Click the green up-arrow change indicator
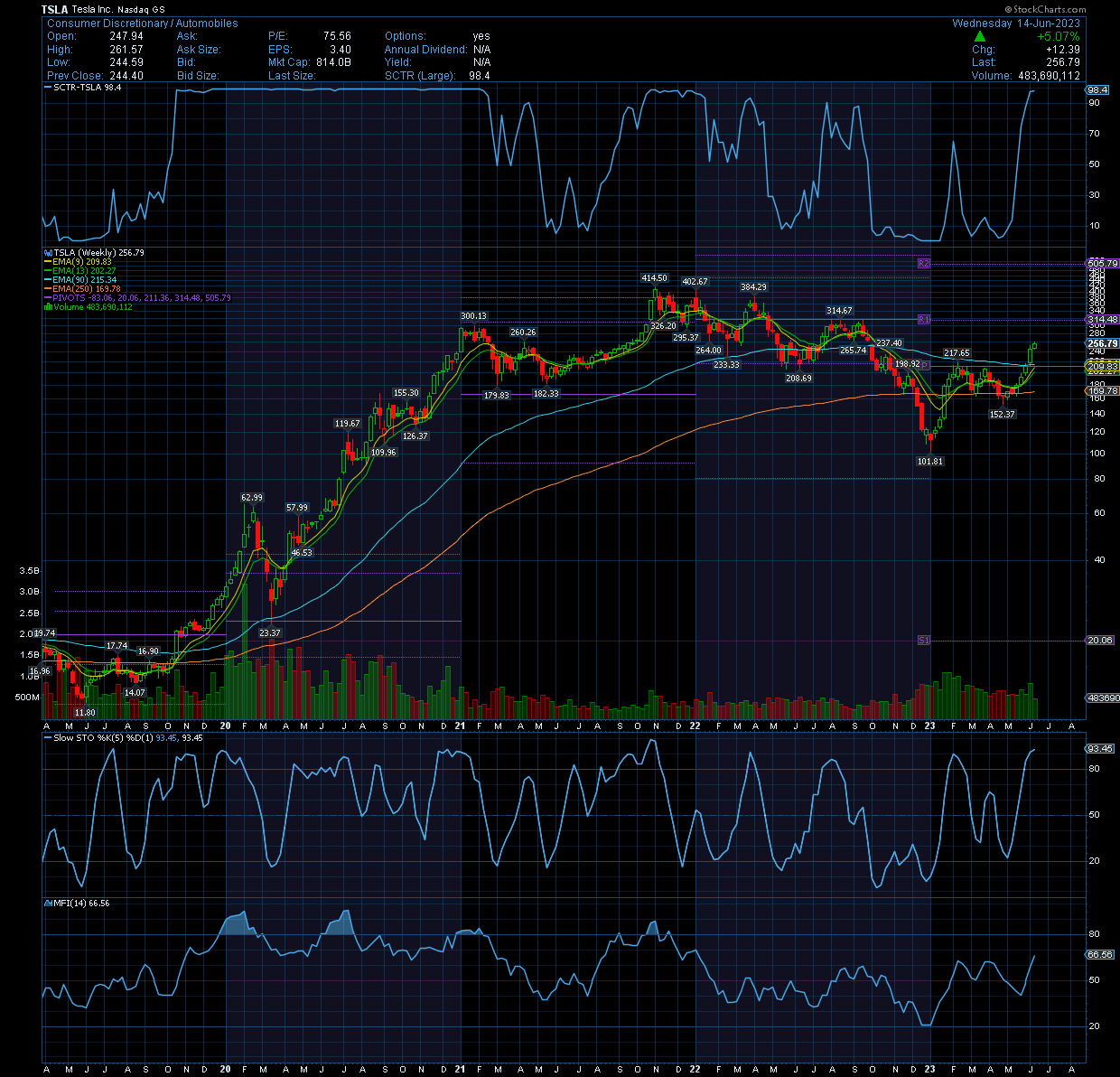 pyautogui.click(x=980, y=36)
